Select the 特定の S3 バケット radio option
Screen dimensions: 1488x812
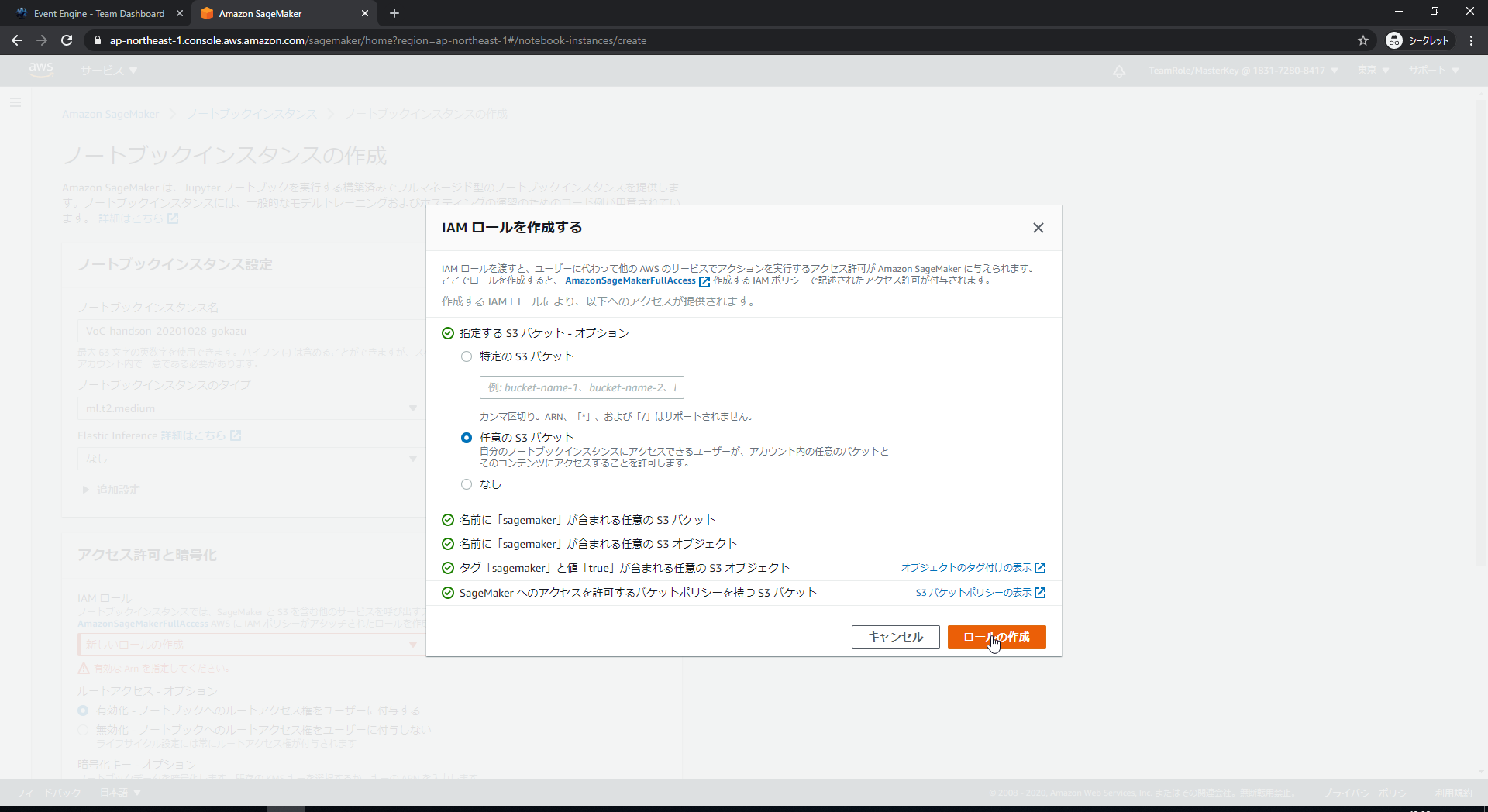click(467, 356)
